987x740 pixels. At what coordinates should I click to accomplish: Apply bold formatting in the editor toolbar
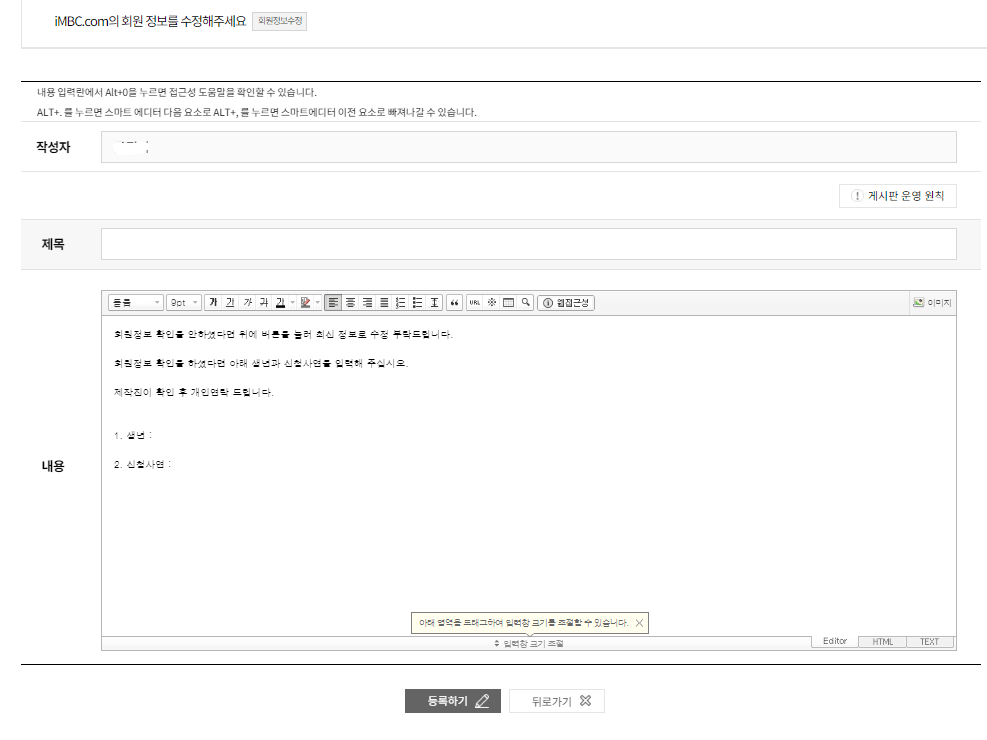pyautogui.click(x=214, y=302)
